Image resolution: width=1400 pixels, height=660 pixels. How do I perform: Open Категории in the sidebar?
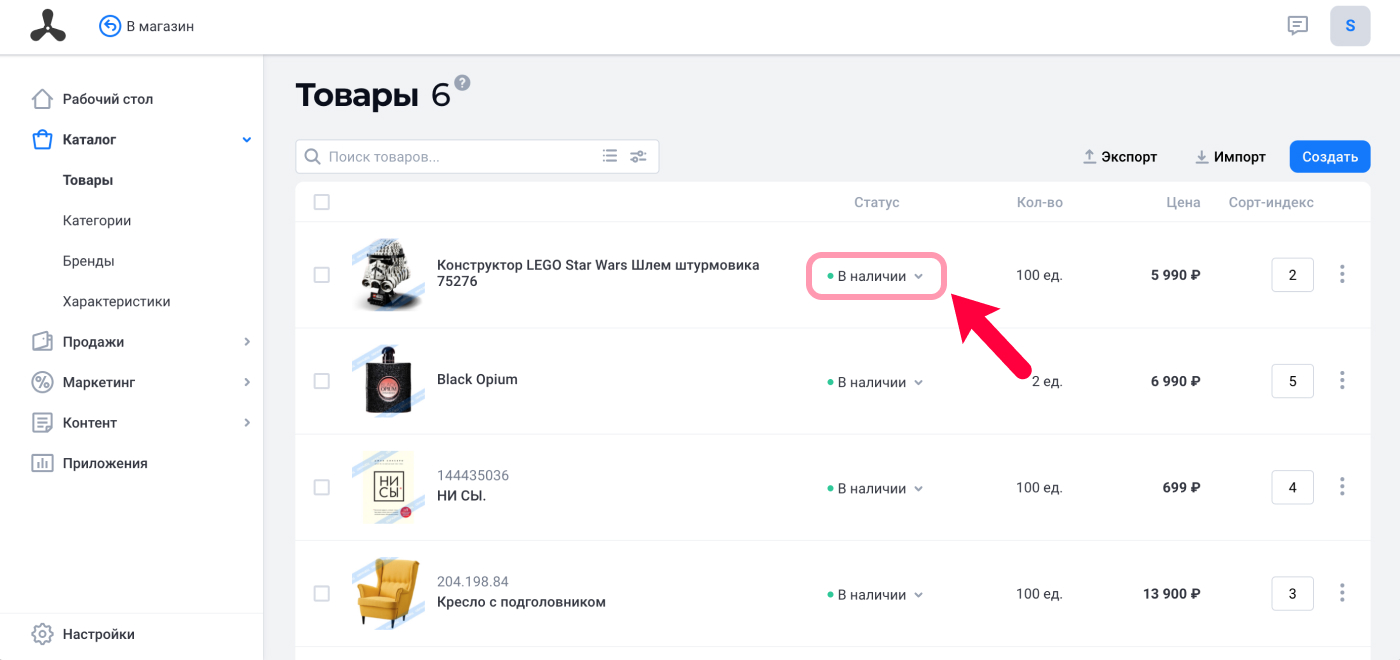coord(97,221)
